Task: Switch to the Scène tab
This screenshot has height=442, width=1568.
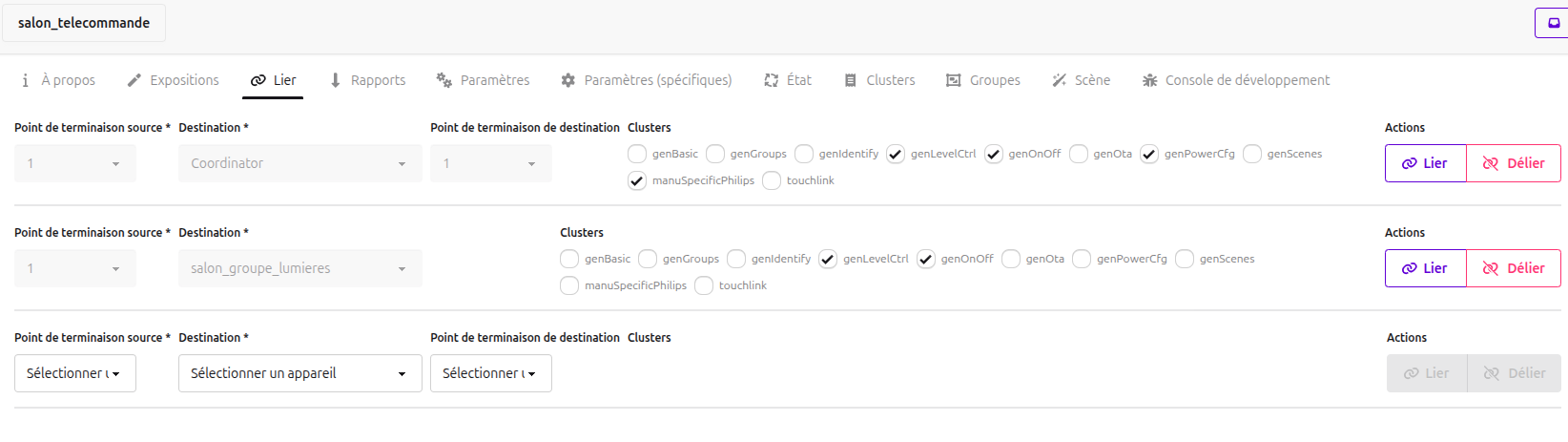Action: (x=1081, y=80)
